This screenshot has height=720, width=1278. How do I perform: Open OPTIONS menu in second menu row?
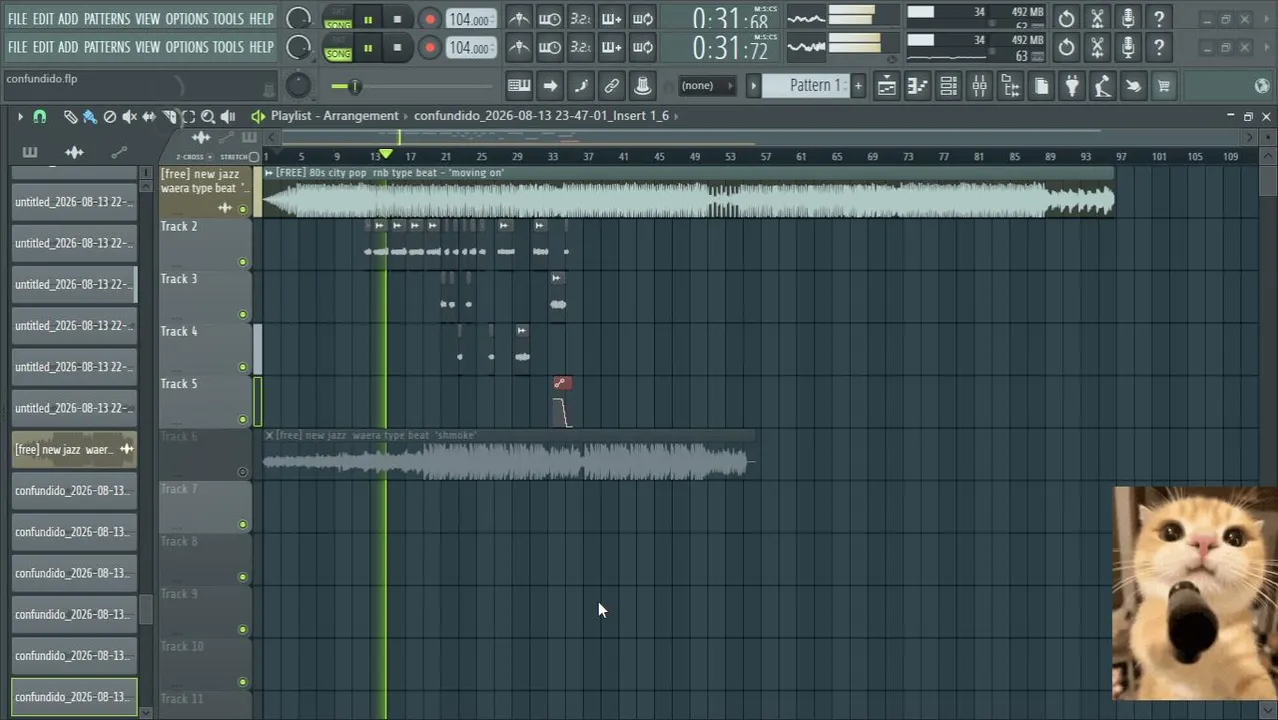tap(187, 47)
